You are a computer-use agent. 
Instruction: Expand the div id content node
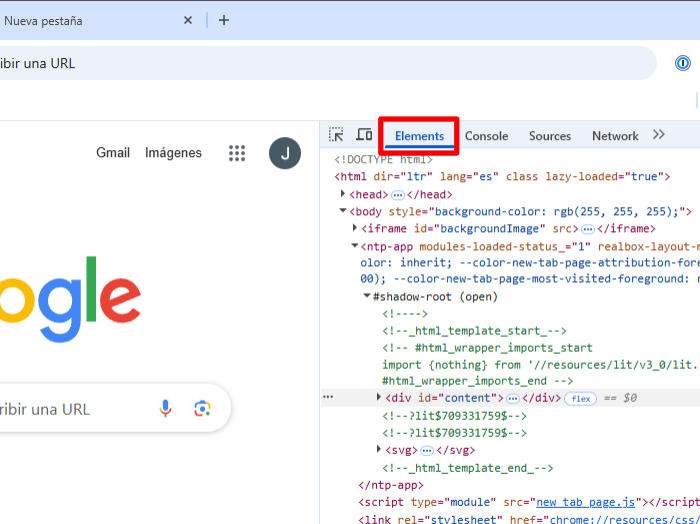point(378,397)
